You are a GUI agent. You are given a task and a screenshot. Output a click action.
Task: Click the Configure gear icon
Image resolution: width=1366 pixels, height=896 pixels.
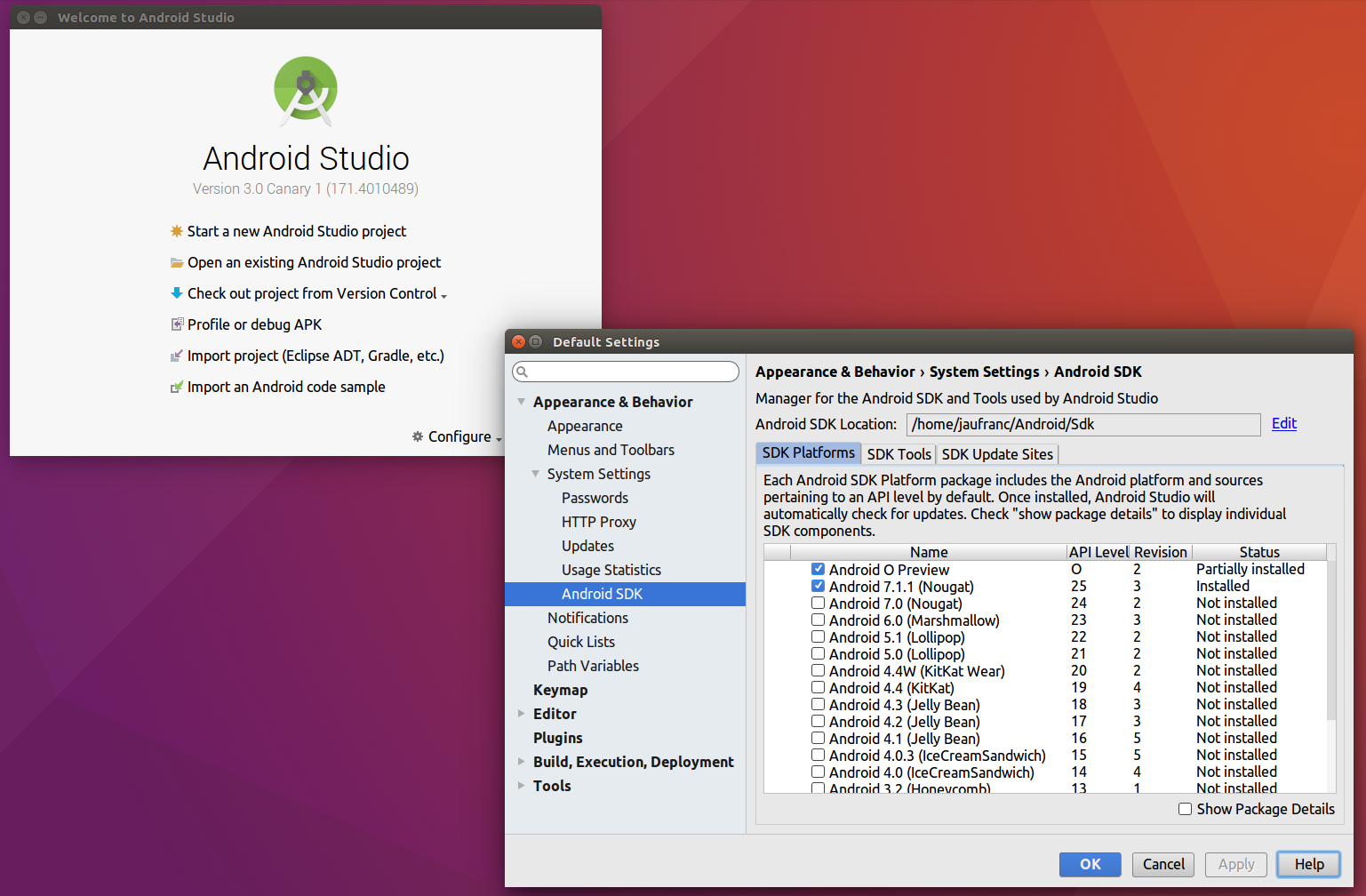tap(418, 436)
